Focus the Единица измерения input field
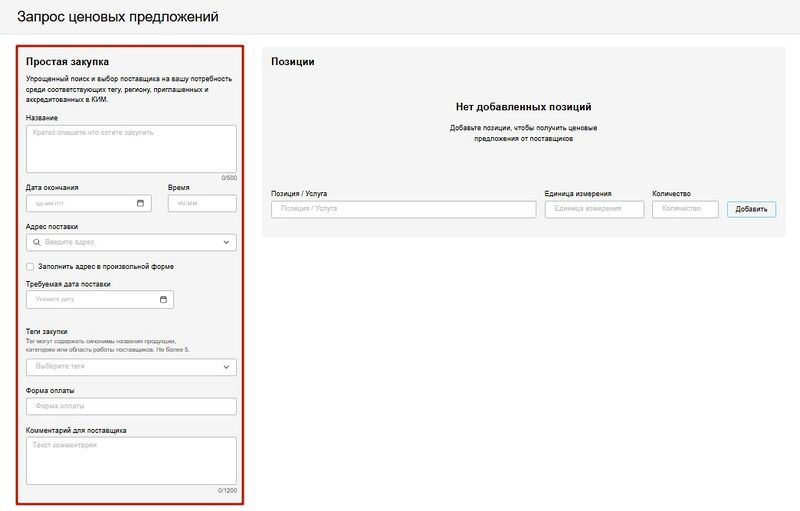The width and height of the screenshot is (800, 511). click(x=595, y=209)
